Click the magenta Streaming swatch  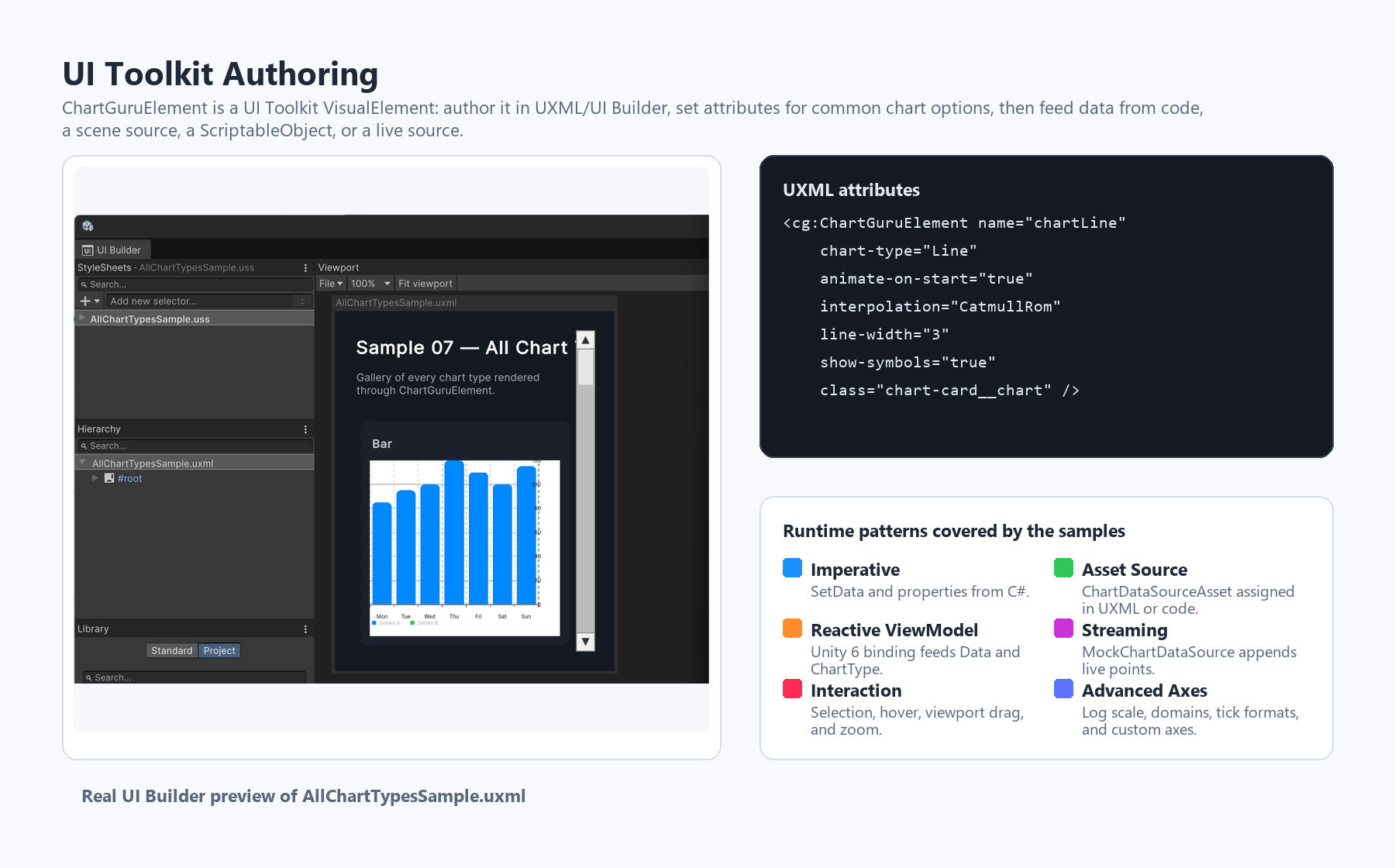click(1063, 629)
